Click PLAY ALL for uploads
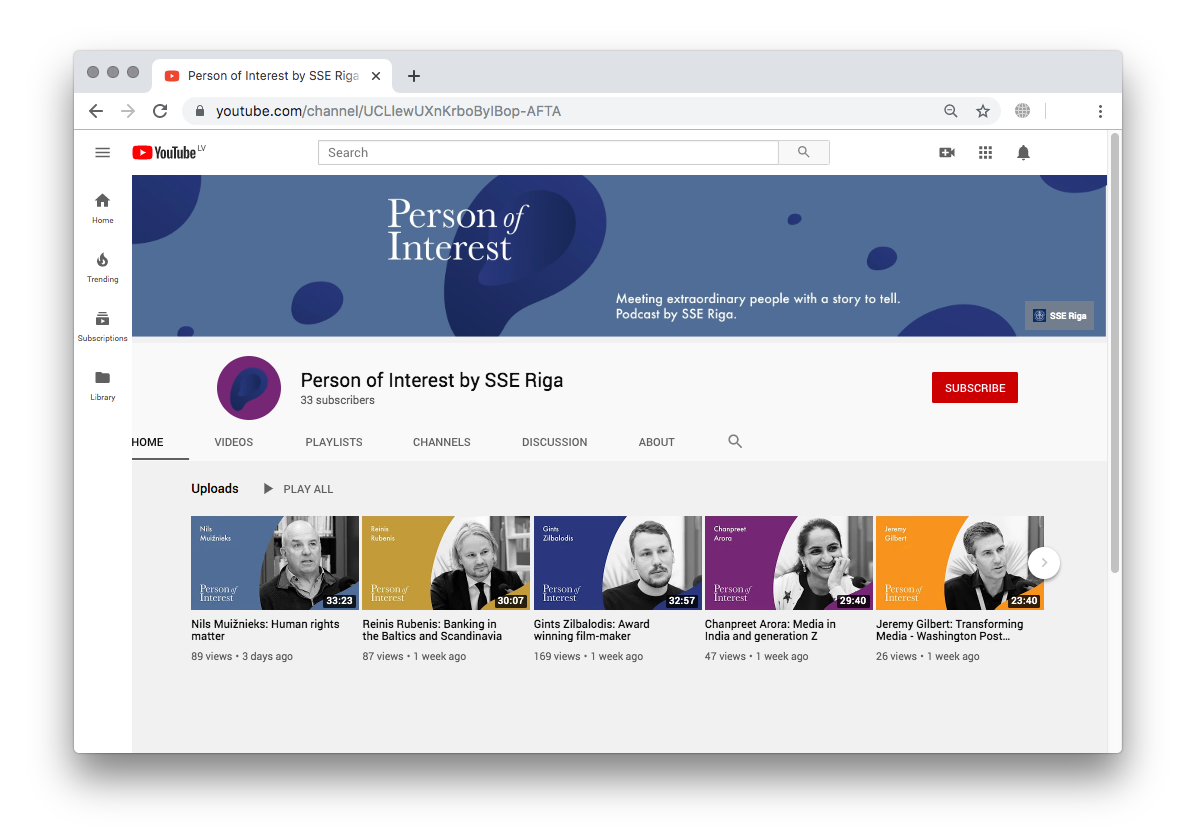This screenshot has height=837, width=1193. 298,489
